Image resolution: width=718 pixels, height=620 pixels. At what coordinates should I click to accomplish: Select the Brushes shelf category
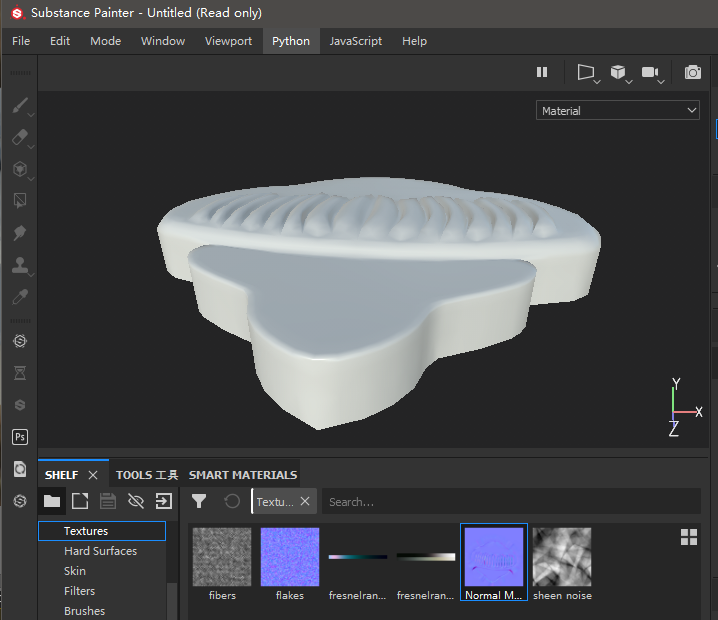coord(85,611)
